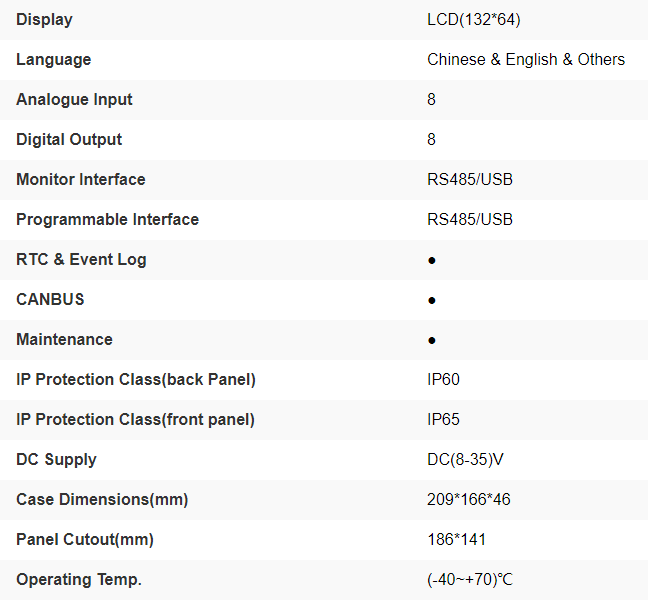
Task: Click the IP Protection Class(front panel) label
Action: [x=135, y=420]
